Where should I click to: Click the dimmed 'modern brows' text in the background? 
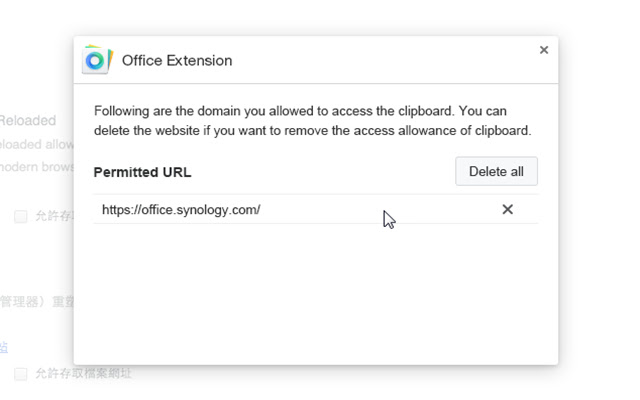coord(36,167)
